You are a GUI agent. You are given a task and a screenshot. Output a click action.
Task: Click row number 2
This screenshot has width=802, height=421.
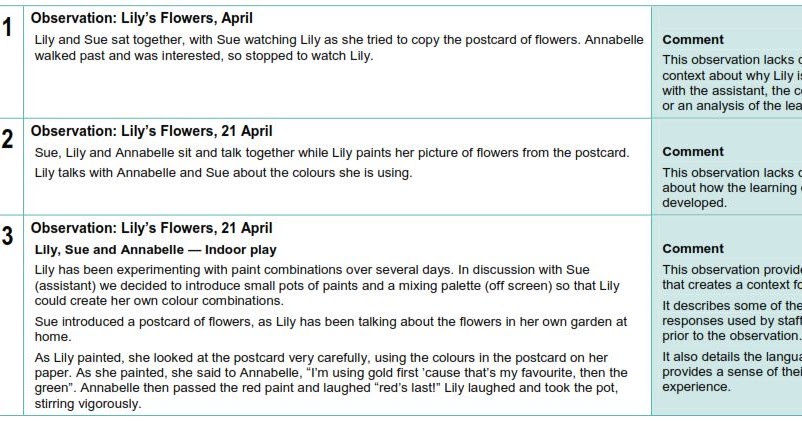tap(7, 139)
